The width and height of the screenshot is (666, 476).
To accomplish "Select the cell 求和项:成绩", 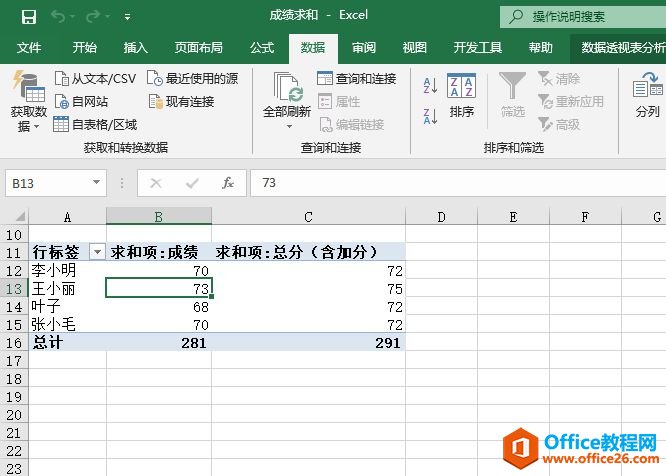I will (x=159, y=252).
